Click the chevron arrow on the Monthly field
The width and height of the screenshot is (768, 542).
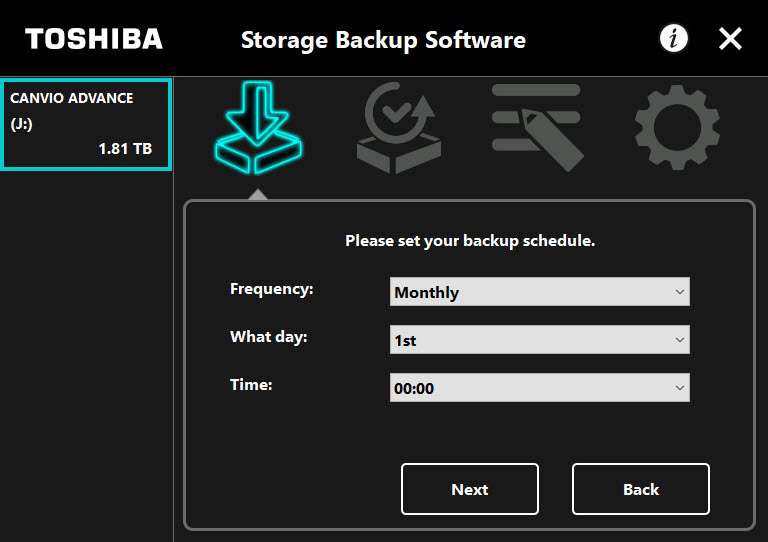679,292
